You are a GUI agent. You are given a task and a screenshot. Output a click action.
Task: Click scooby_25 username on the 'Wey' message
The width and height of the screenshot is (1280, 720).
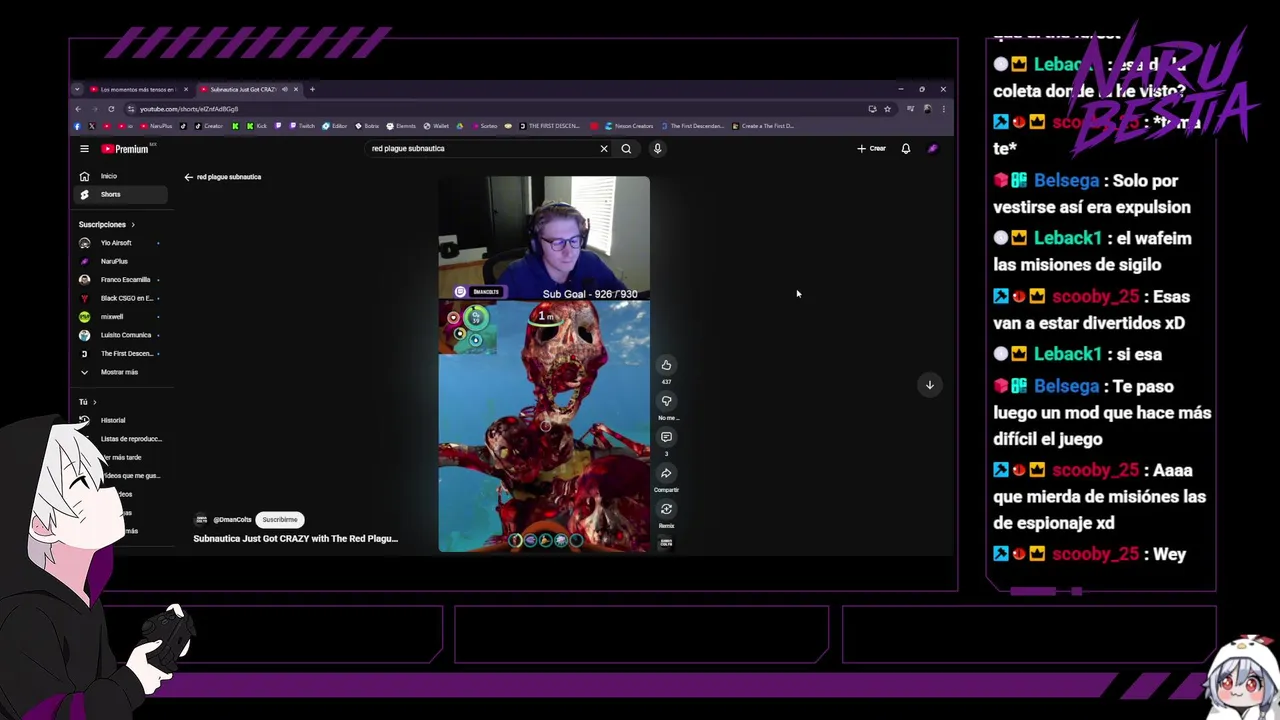tap(1095, 554)
